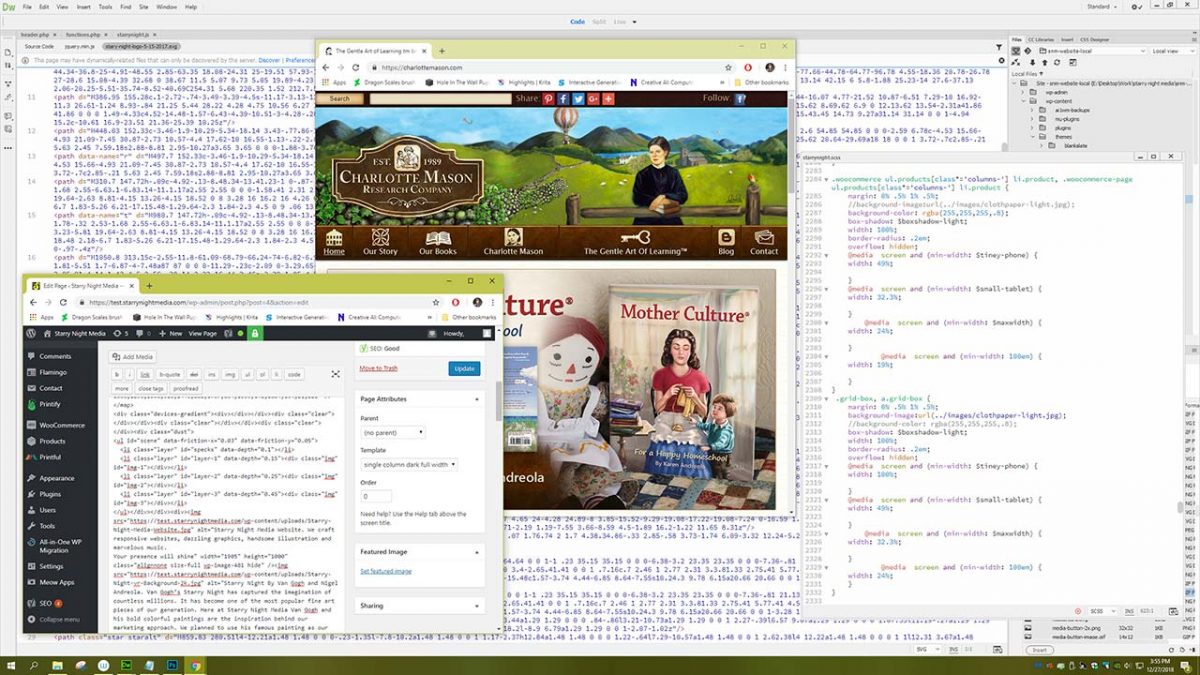Bookmark charlottemason.com with the star icon
The width and height of the screenshot is (1200, 675).
tap(729, 67)
